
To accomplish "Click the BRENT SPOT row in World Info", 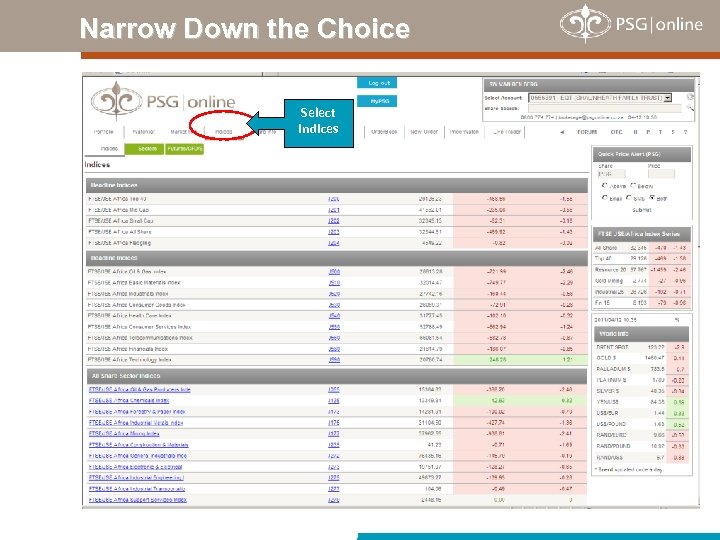I will 641,347.
